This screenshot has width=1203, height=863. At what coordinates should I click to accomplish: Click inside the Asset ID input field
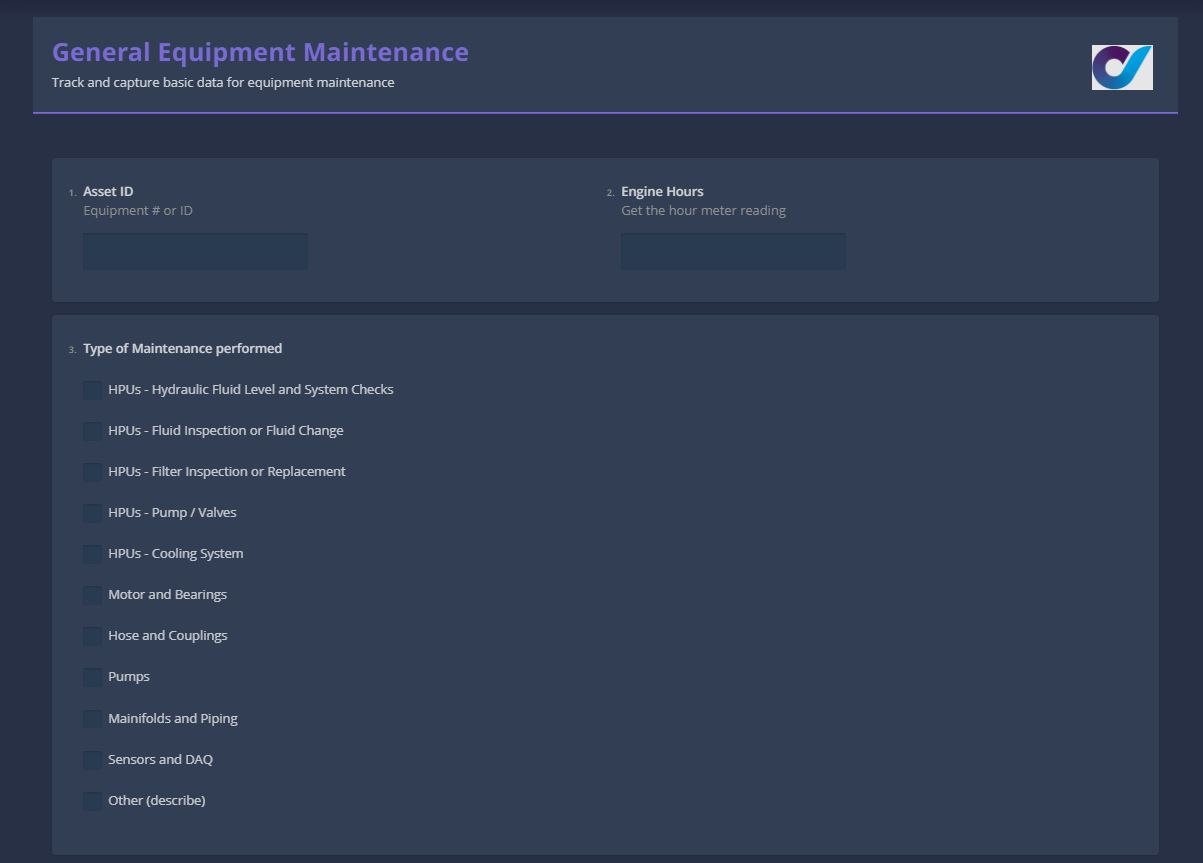(x=194, y=251)
